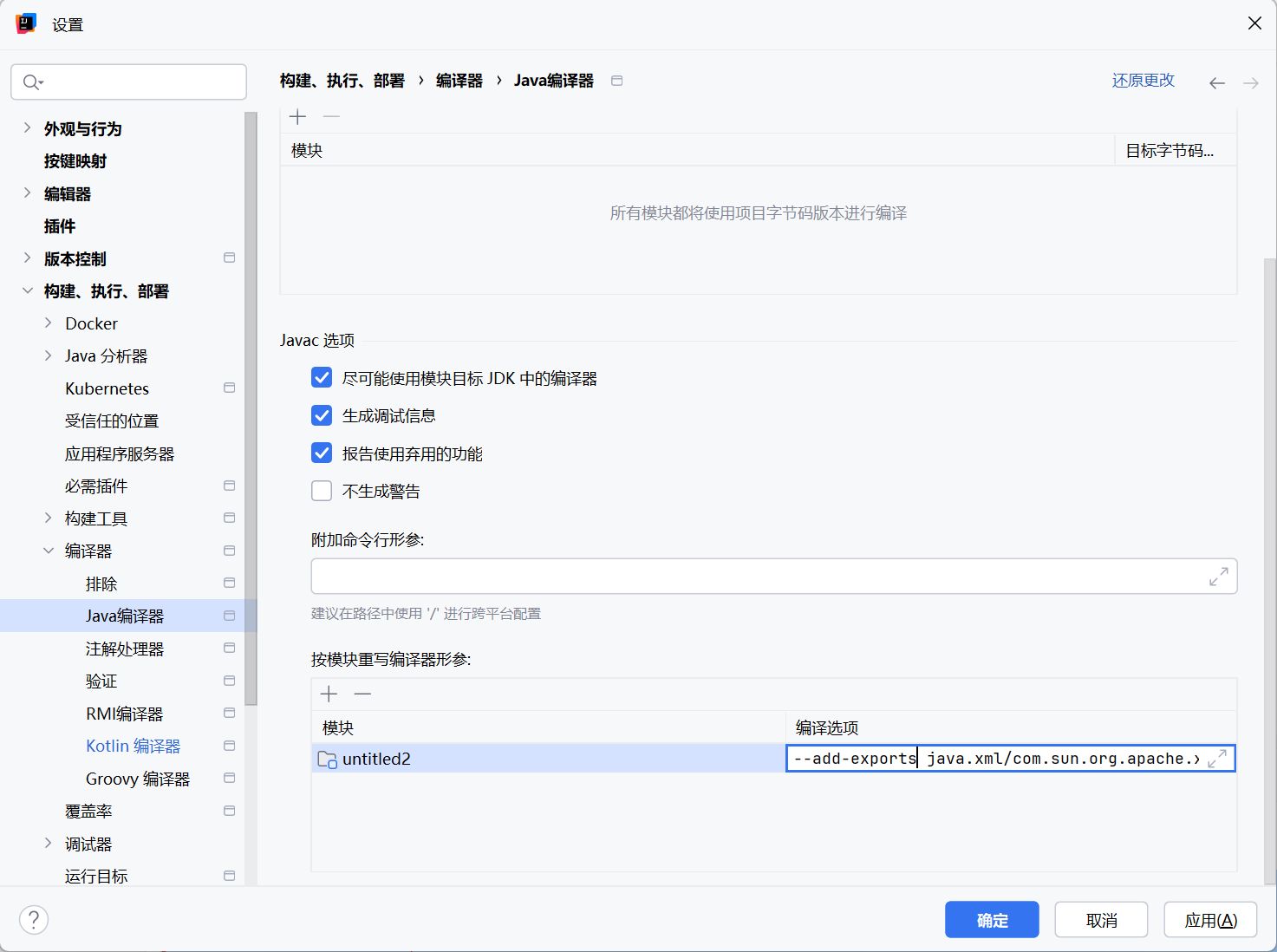Remove module from bytecode version table

point(331,116)
